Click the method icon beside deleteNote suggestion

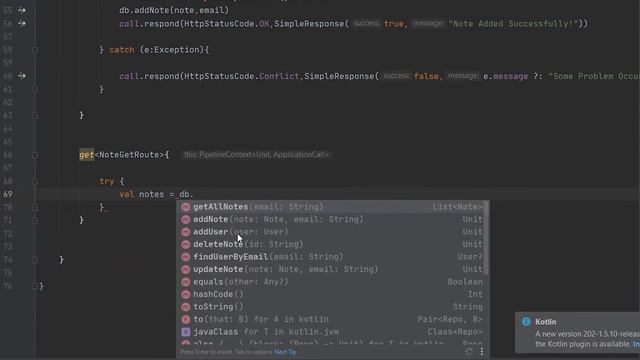pos(186,244)
